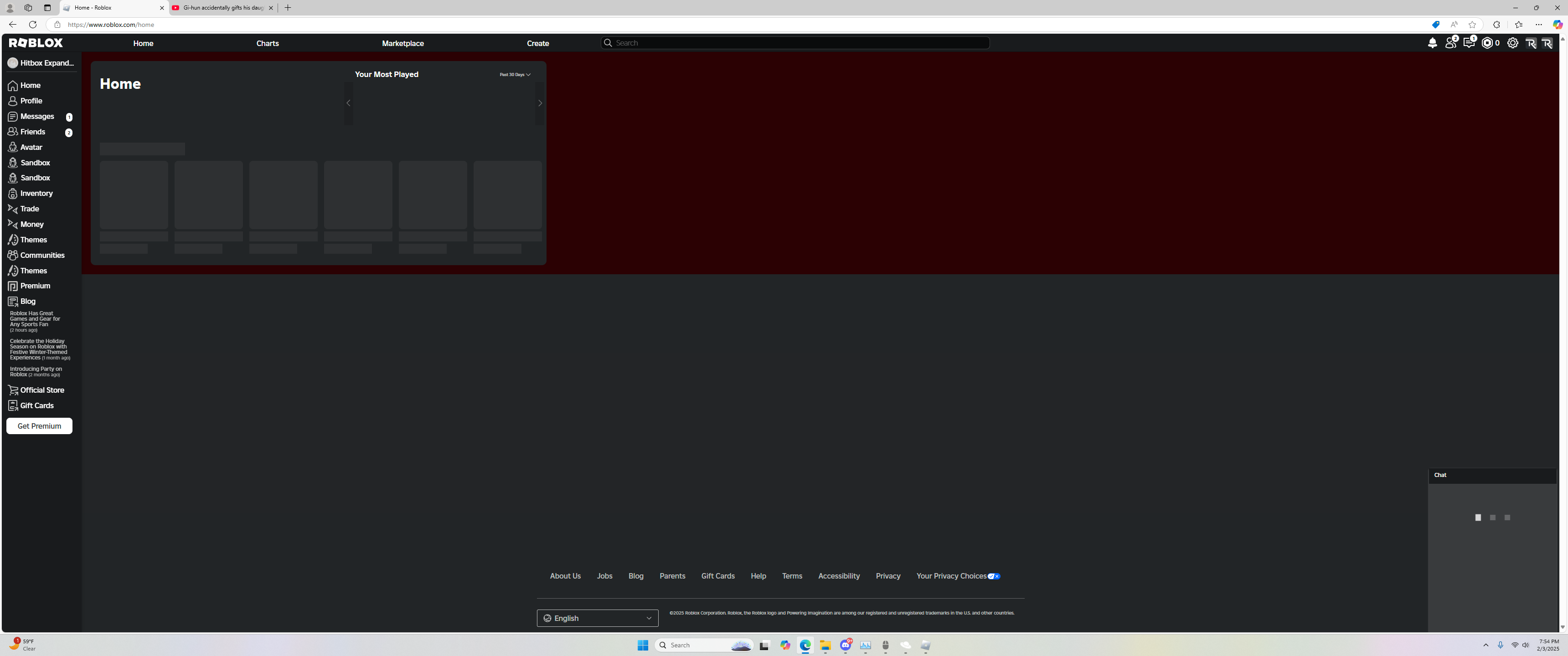Open Edge Settings and more menu
This screenshot has height=656, width=1568.
point(1538,25)
